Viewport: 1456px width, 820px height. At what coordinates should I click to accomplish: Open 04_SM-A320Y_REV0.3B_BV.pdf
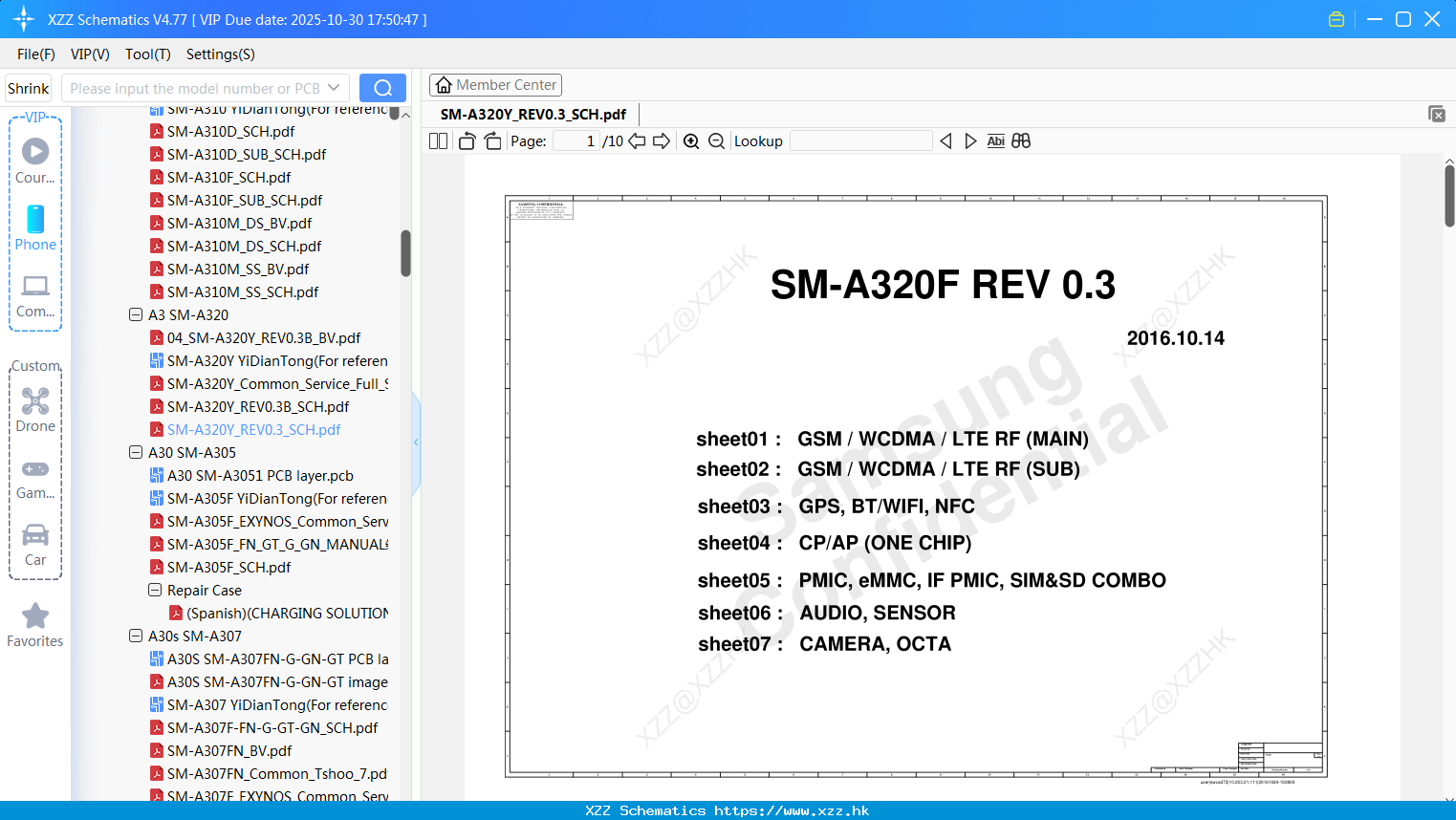[x=264, y=337]
